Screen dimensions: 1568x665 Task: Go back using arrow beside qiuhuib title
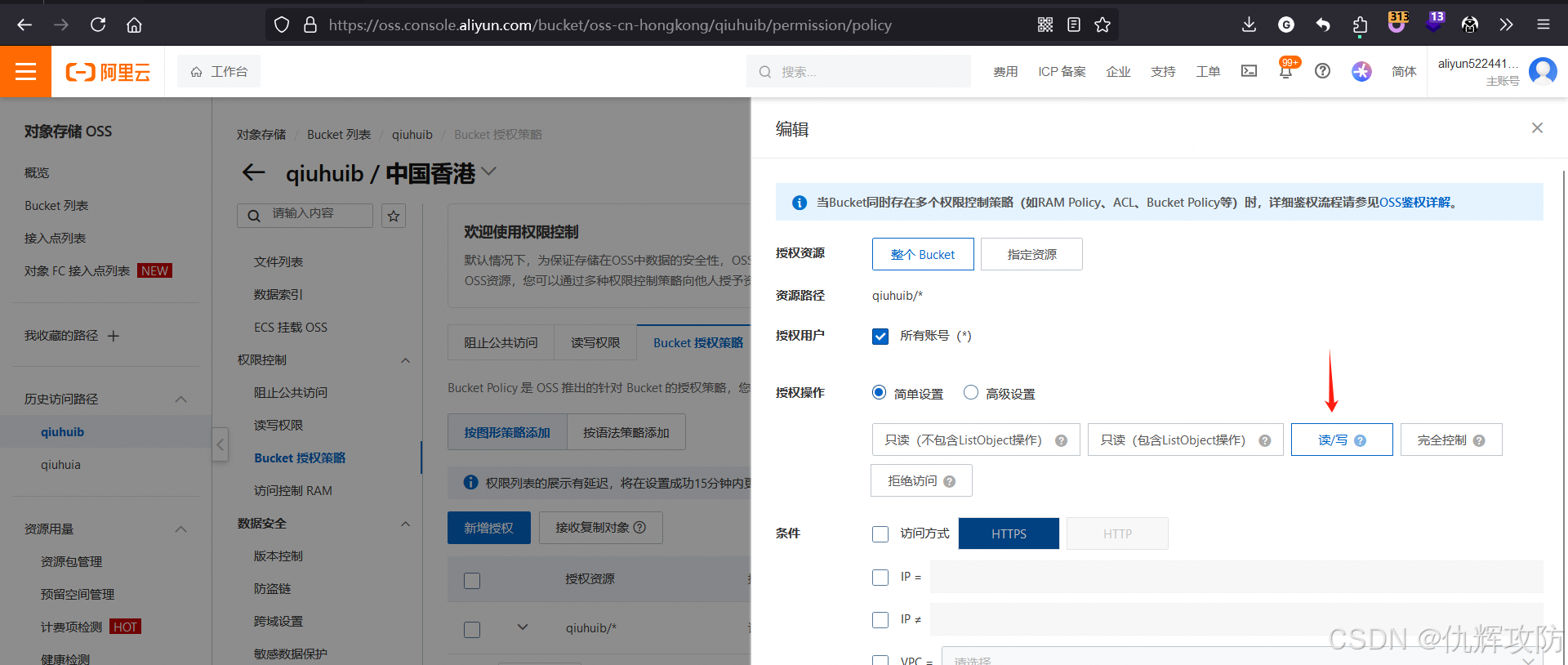click(x=254, y=172)
